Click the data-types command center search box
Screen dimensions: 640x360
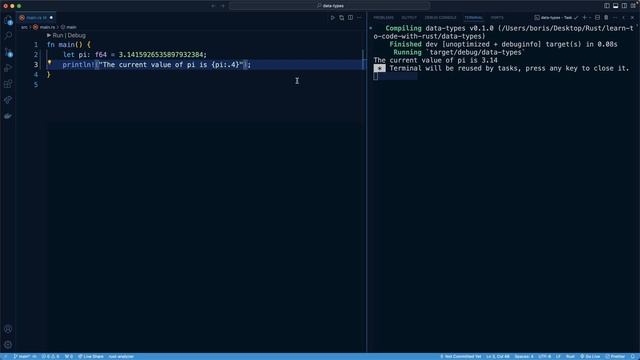point(329,6)
